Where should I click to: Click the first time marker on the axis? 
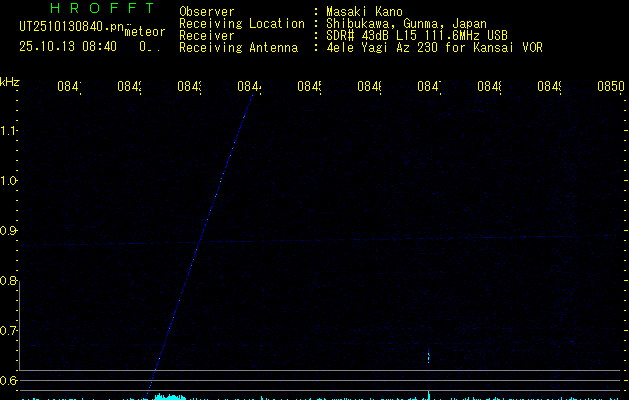point(68,88)
